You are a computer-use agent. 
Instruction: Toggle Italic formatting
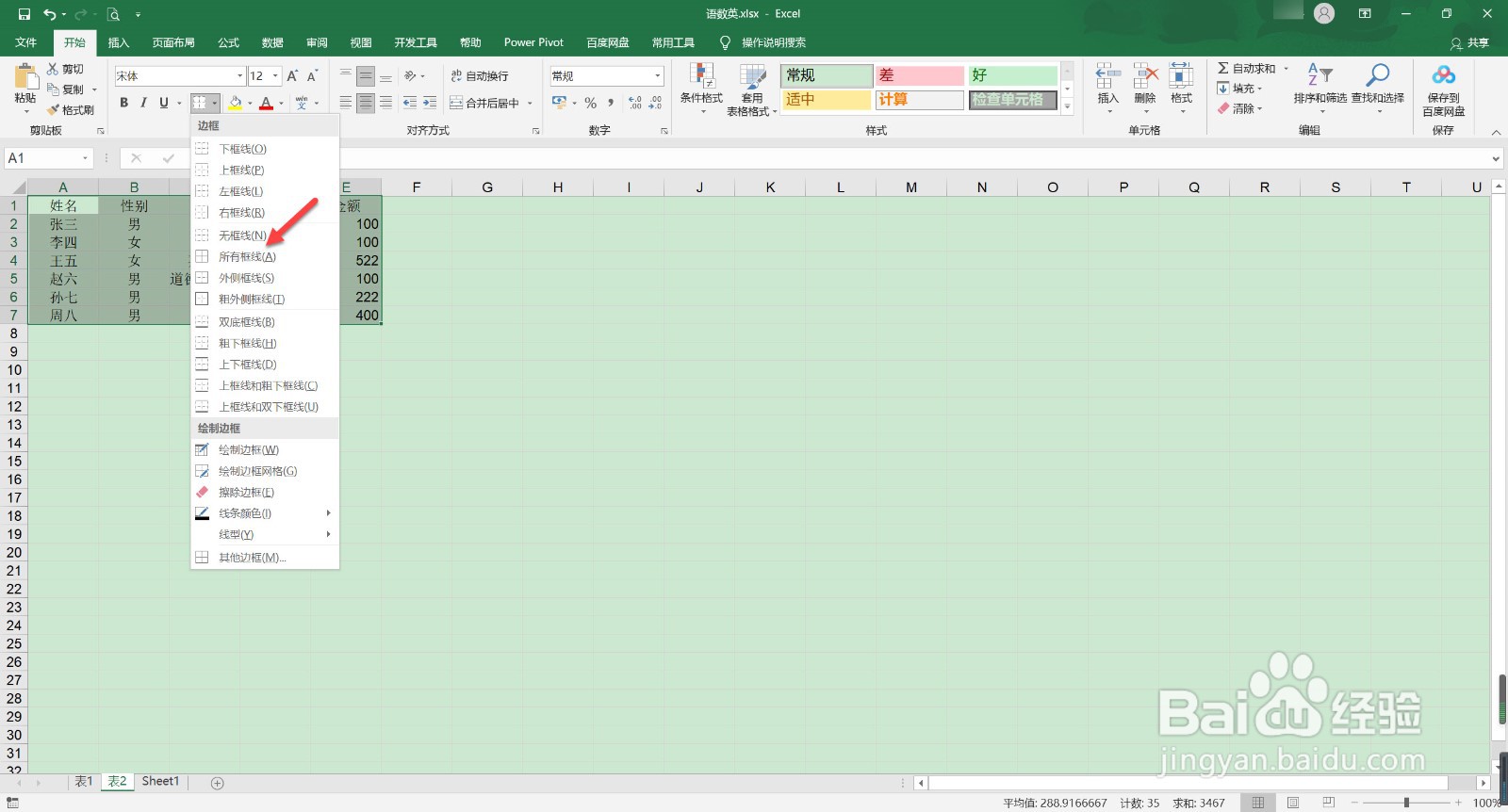click(143, 103)
